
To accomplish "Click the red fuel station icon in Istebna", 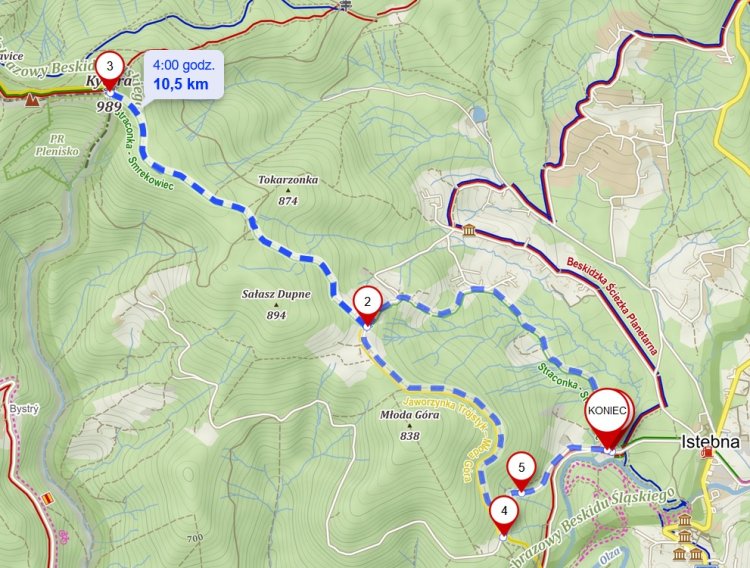I will 707,452.
